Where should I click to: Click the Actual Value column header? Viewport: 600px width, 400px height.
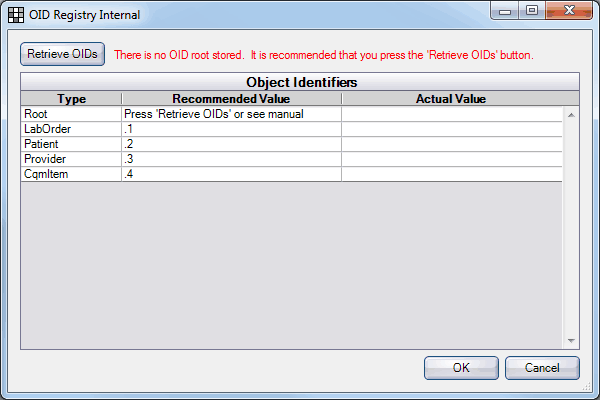[x=450, y=99]
